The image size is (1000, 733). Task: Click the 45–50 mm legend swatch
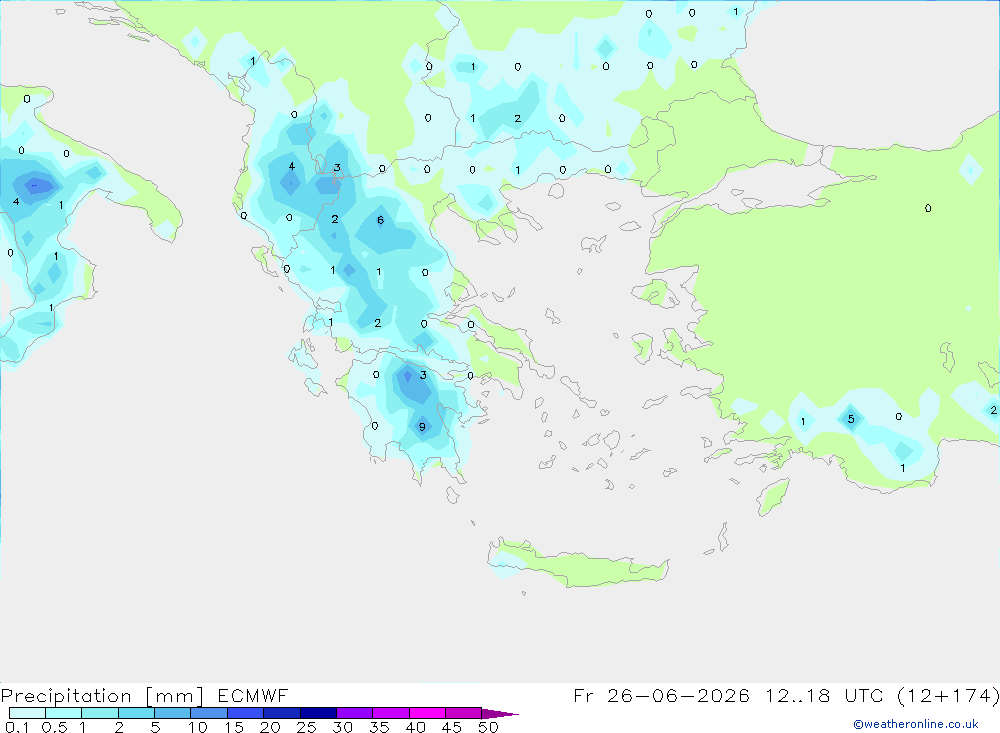pos(463,713)
